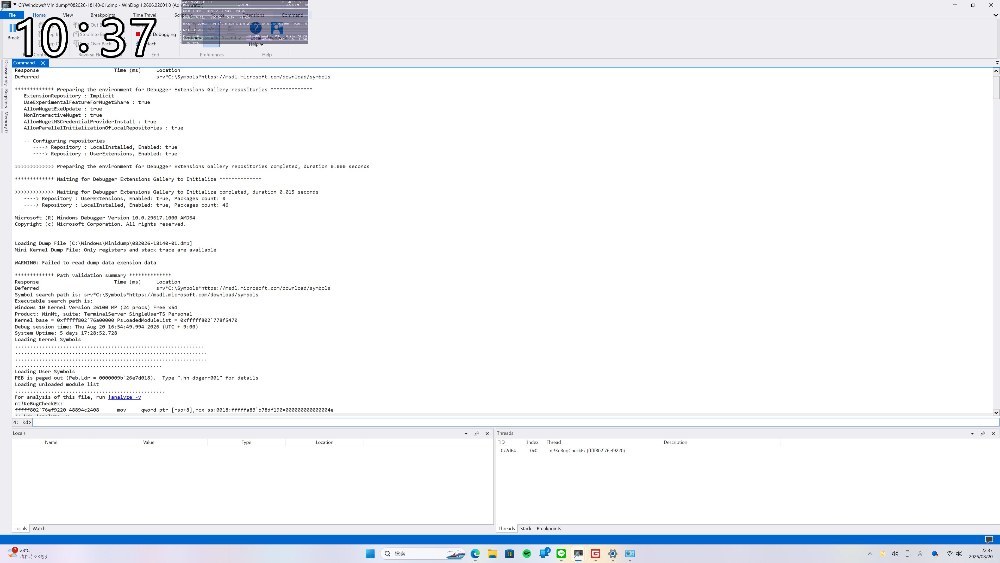
Task: Click the taskbar search box
Action: click(423, 553)
